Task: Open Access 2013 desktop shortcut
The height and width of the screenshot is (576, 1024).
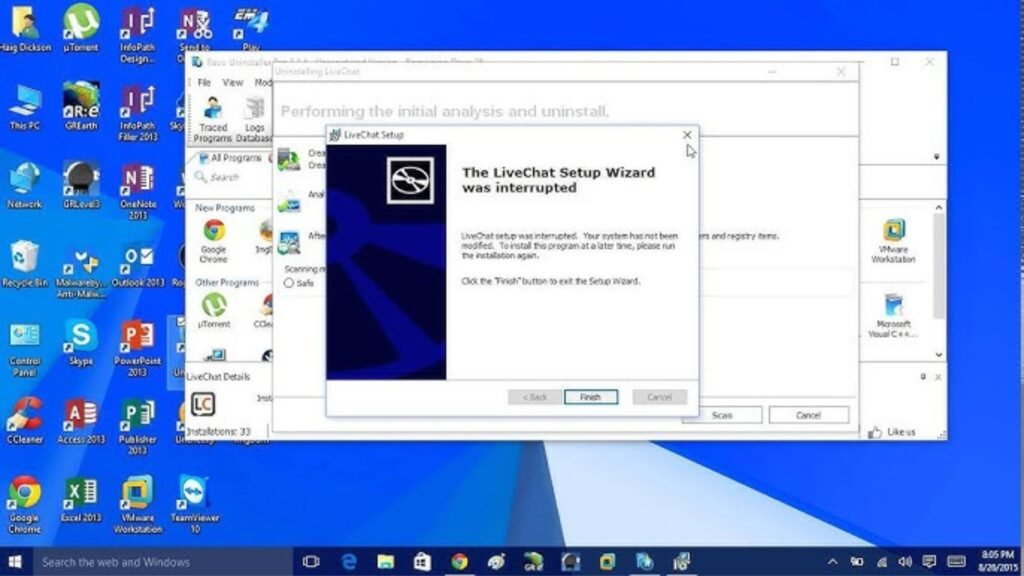Action: pos(81,421)
